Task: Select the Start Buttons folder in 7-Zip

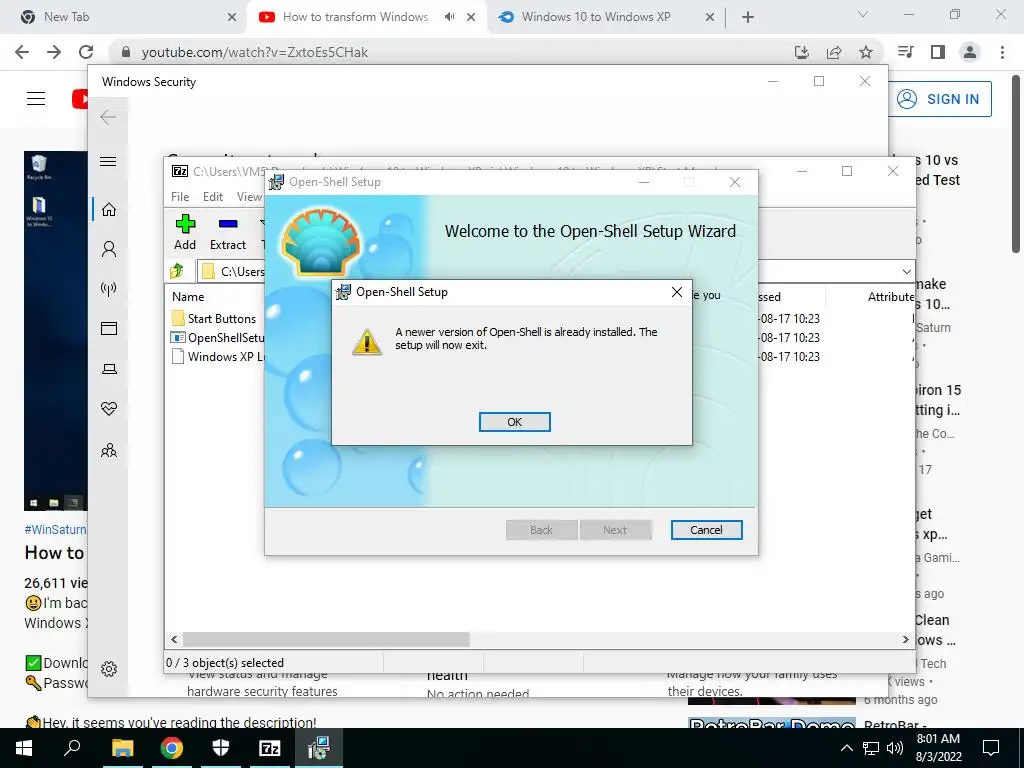Action: (214, 319)
